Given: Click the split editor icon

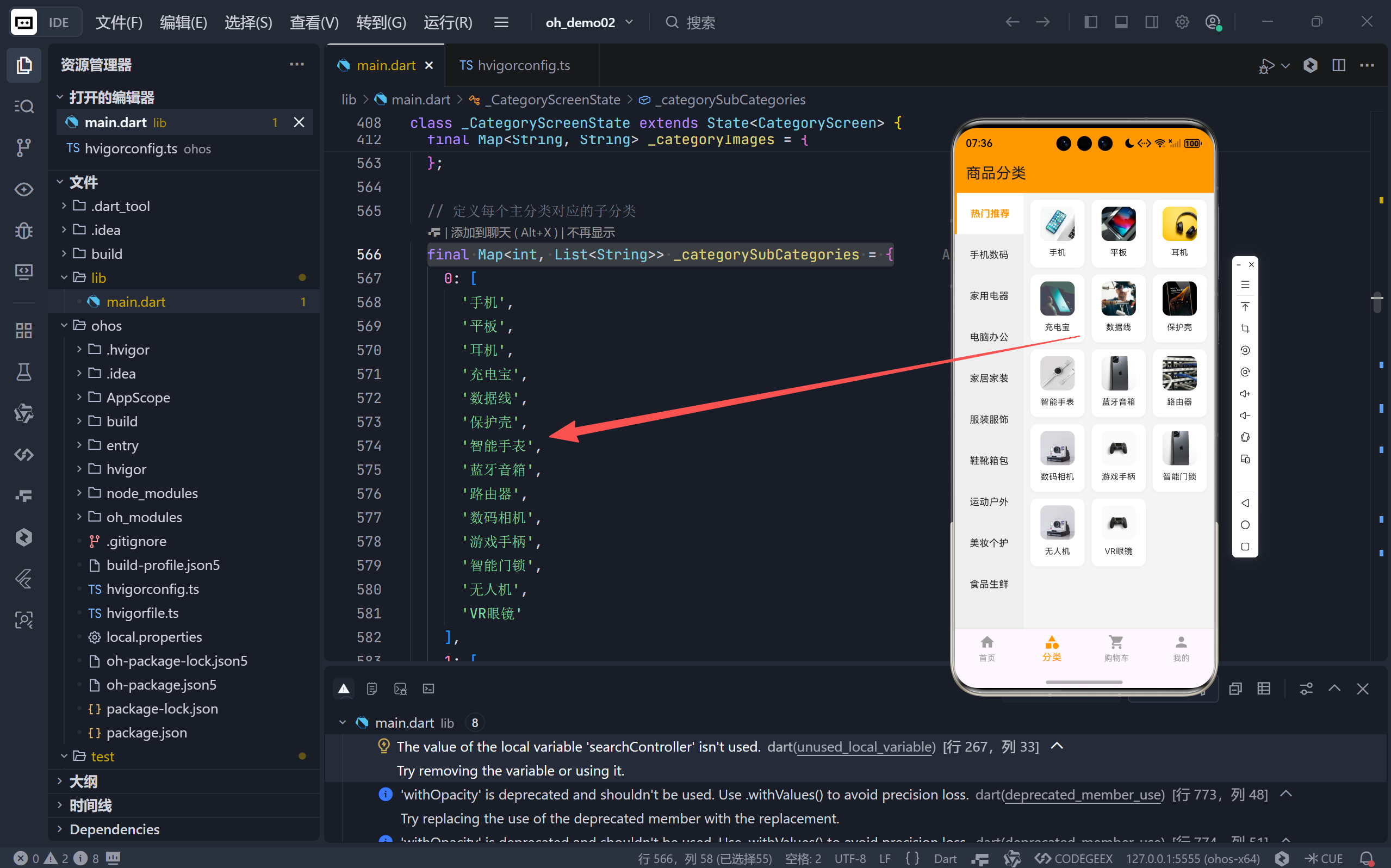Looking at the screenshot, I should tap(1338, 65).
